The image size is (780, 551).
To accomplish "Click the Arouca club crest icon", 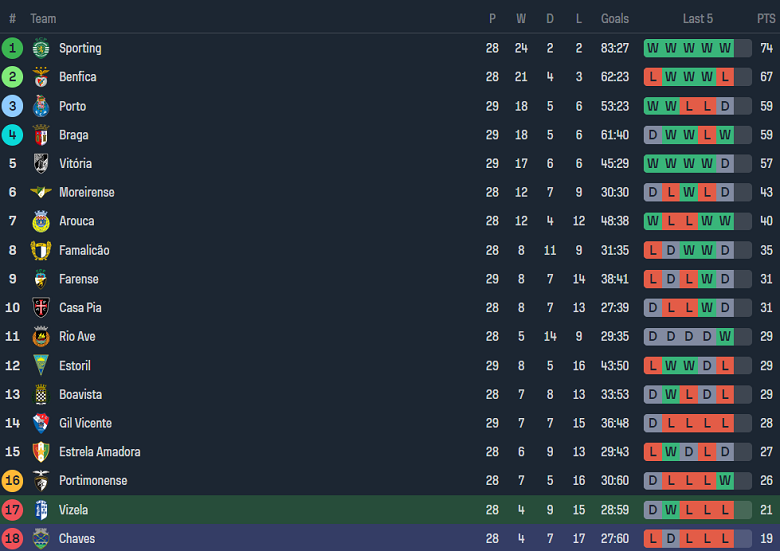I will point(41,221).
